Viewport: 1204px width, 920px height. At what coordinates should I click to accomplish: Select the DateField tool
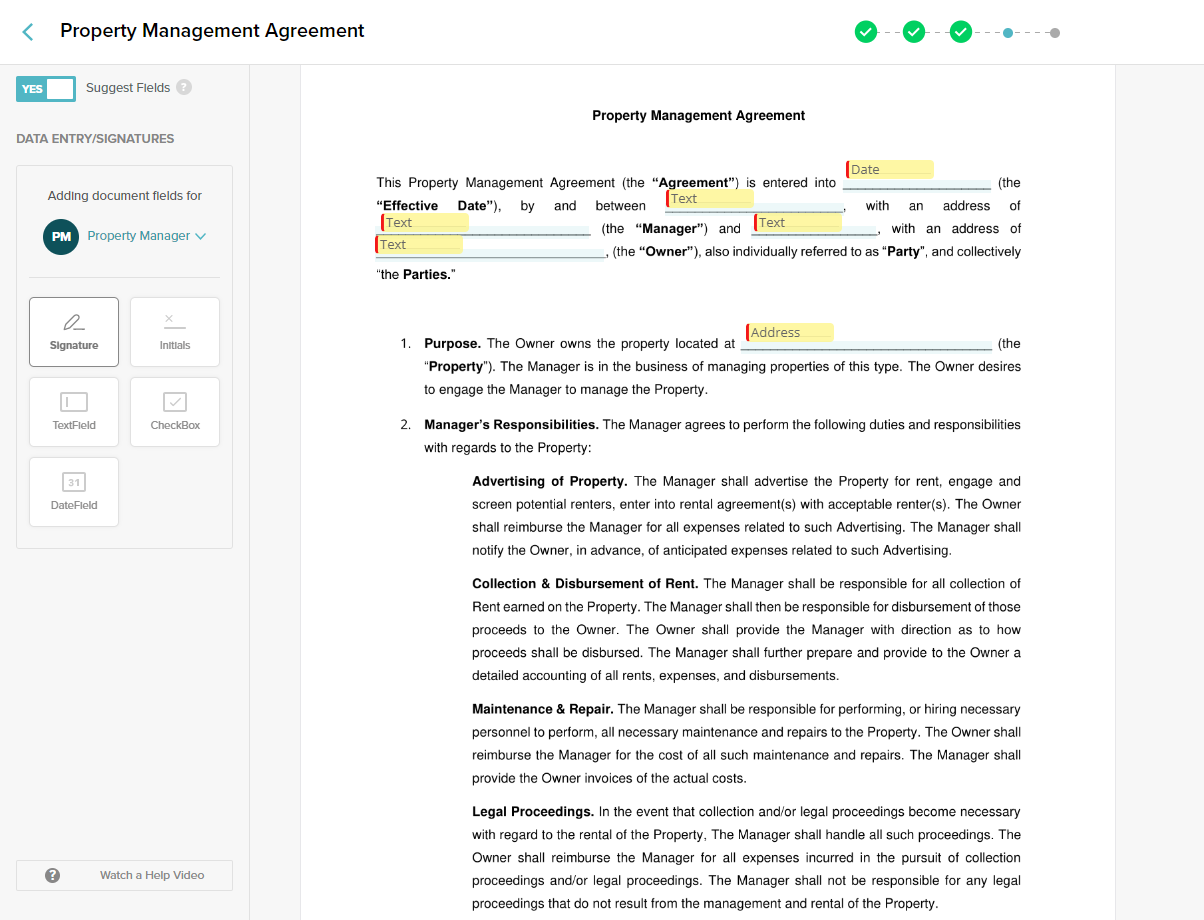click(74, 491)
